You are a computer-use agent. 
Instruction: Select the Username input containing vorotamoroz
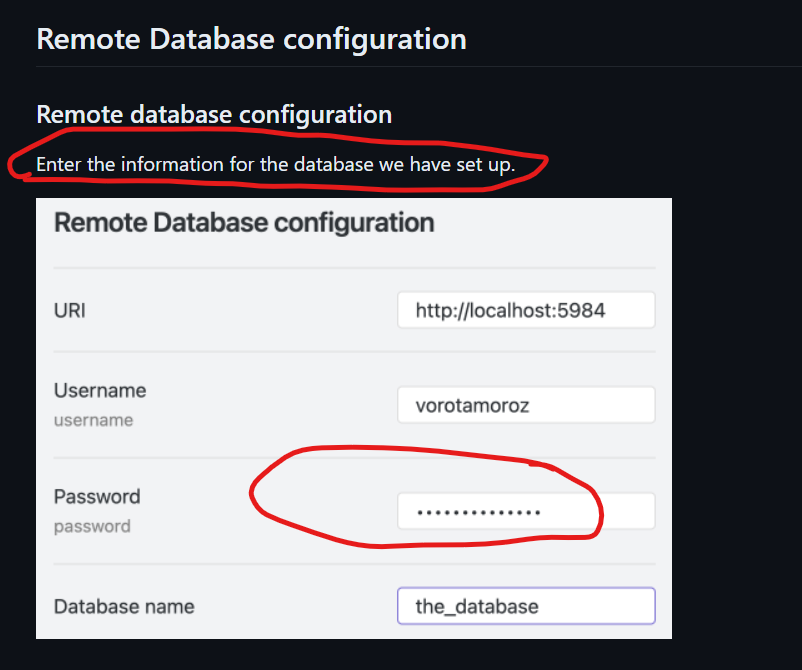pyautogui.click(x=526, y=404)
